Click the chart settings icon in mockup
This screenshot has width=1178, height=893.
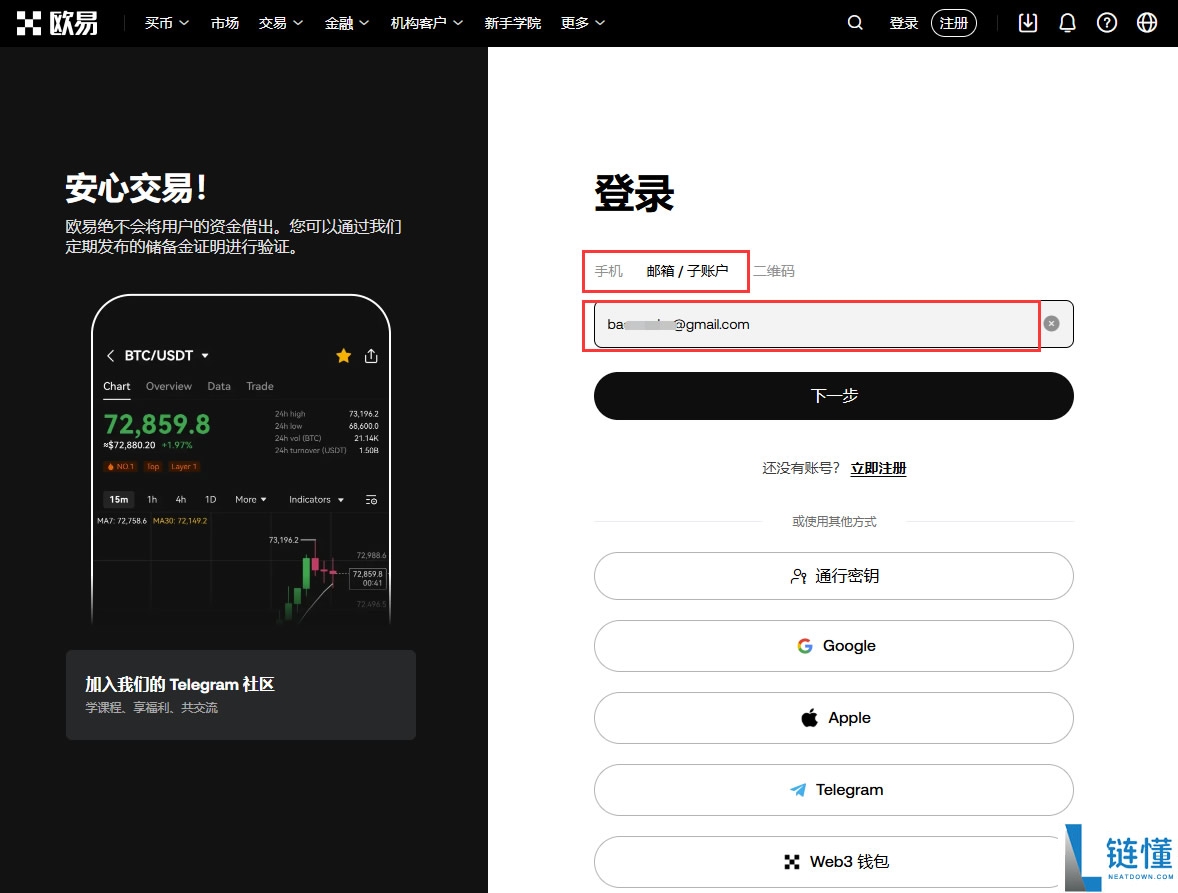coord(371,499)
